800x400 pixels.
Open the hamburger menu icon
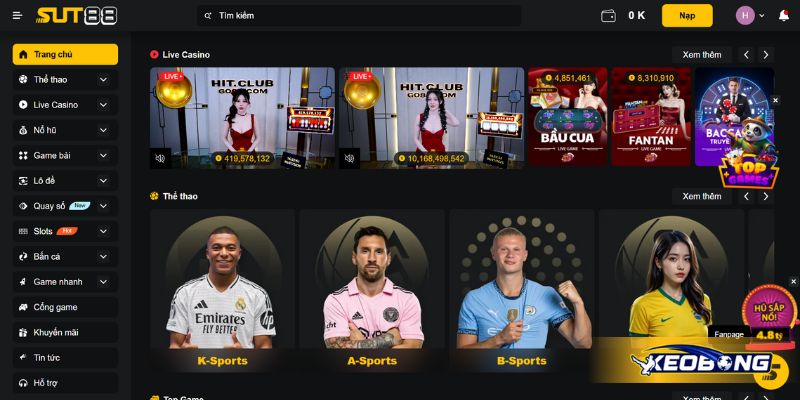click(17, 15)
